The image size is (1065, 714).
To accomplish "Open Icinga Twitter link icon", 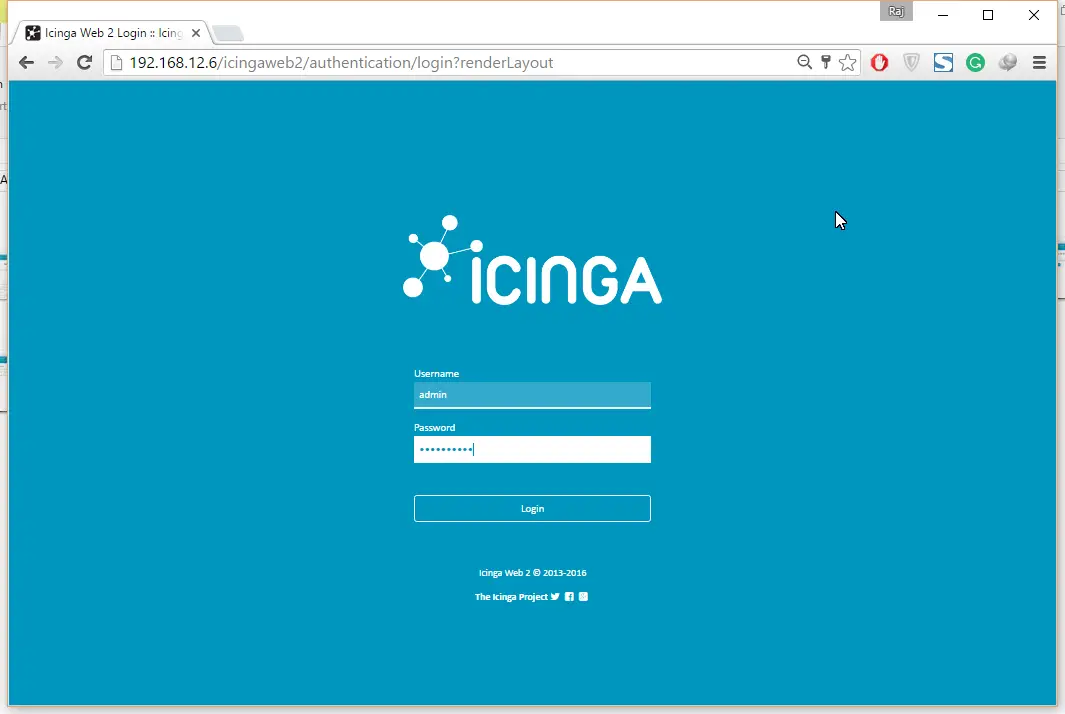I will pos(555,596).
